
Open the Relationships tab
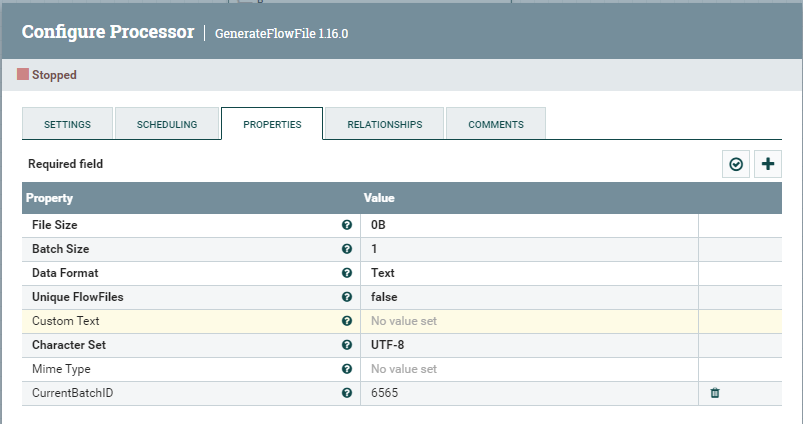(385, 123)
